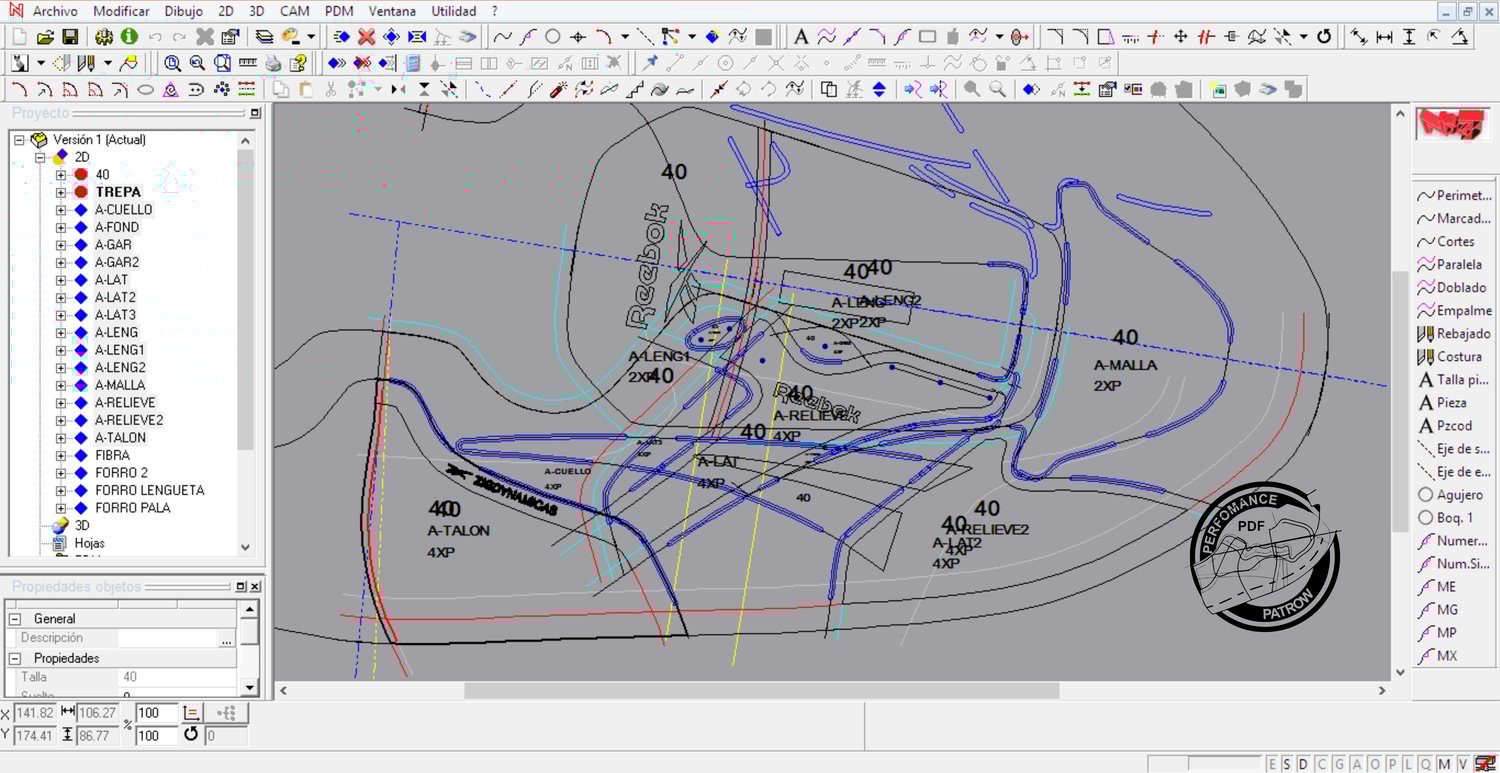Select the Hojas tree item
The height and width of the screenshot is (773, 1500).
click(90, 543)
